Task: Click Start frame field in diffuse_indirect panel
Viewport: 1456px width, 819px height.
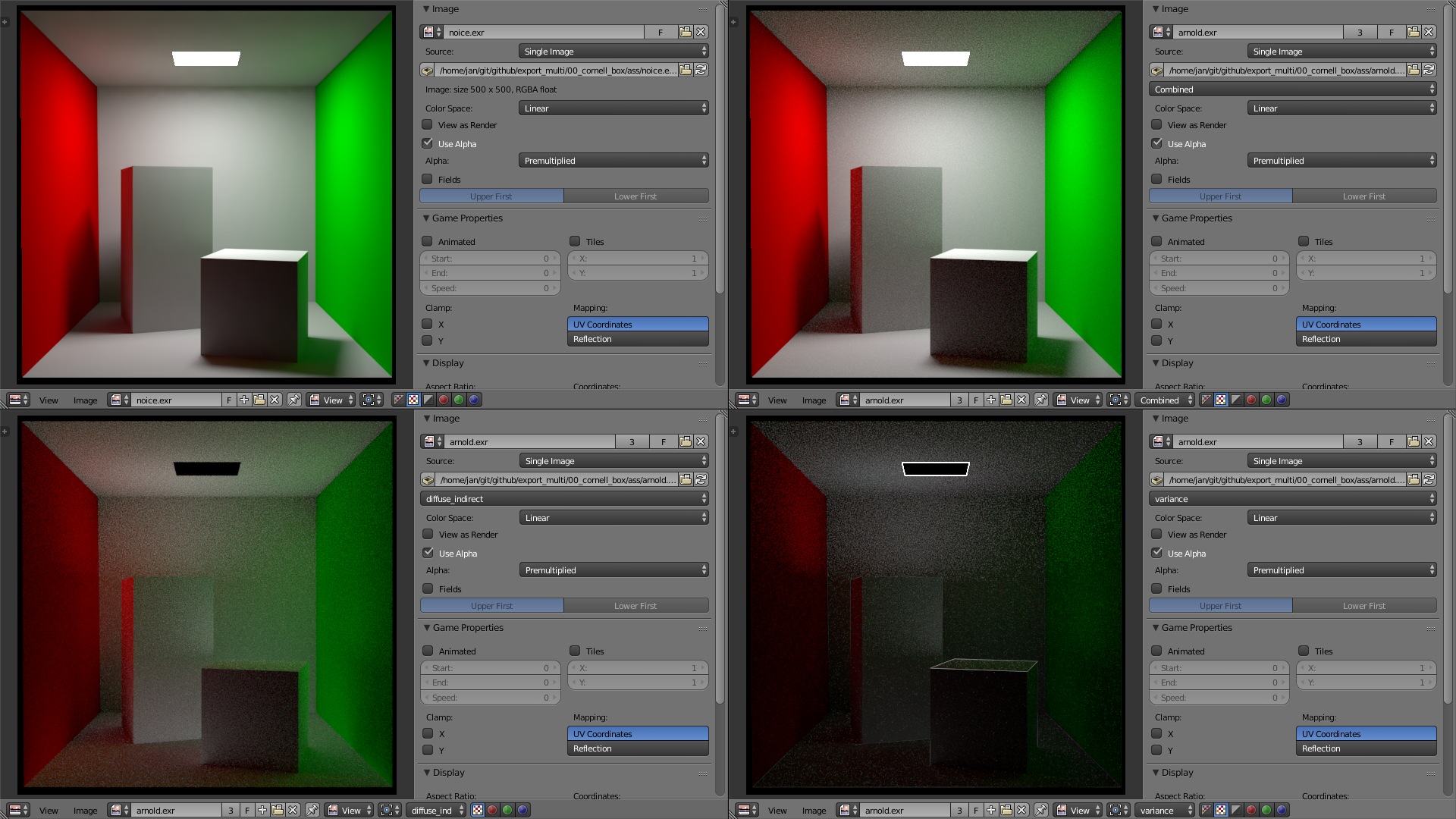Action: point(490,667)
